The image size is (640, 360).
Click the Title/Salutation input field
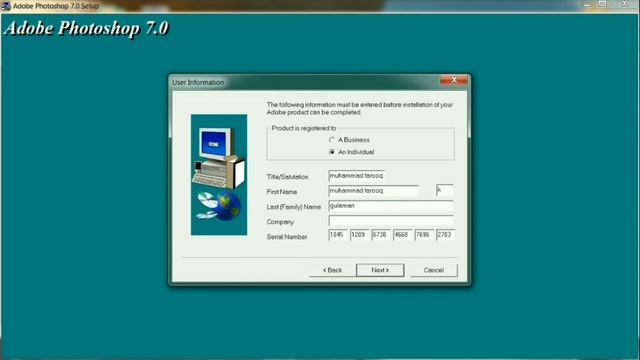tap(356, 176)
